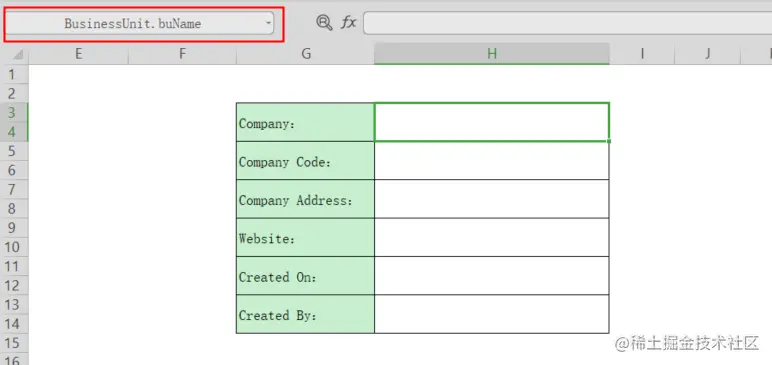Click the fill handle of the selected cell
The height and width of the screenshot is (365, 772).
point(609,141)
